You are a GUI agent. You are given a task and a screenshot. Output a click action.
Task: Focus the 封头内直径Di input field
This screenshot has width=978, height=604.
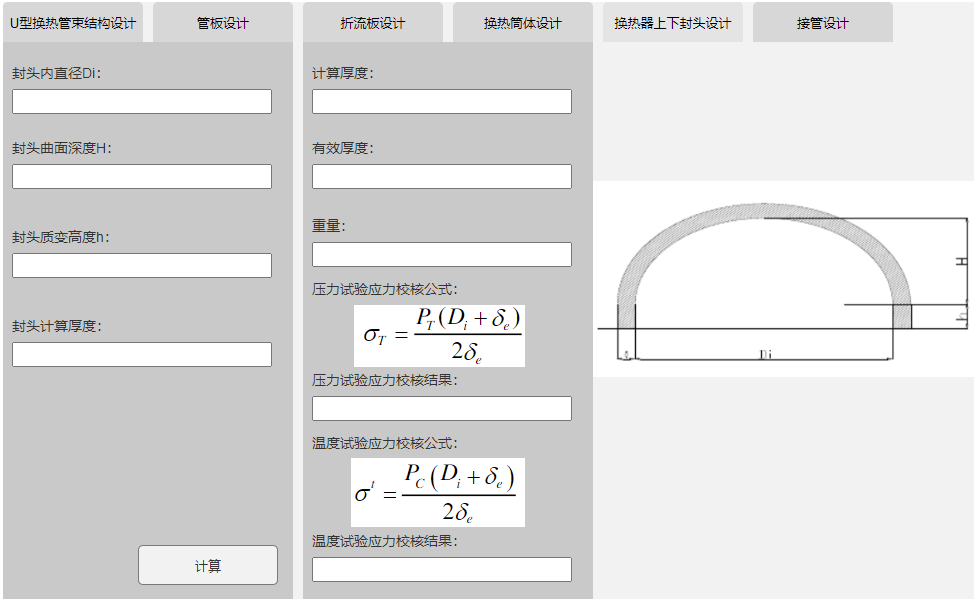(x=142, y=102)
